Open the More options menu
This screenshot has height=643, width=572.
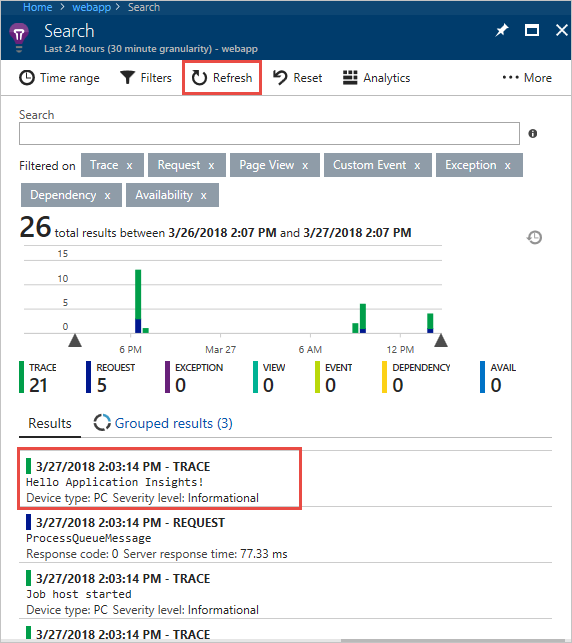tap(527, 78)
